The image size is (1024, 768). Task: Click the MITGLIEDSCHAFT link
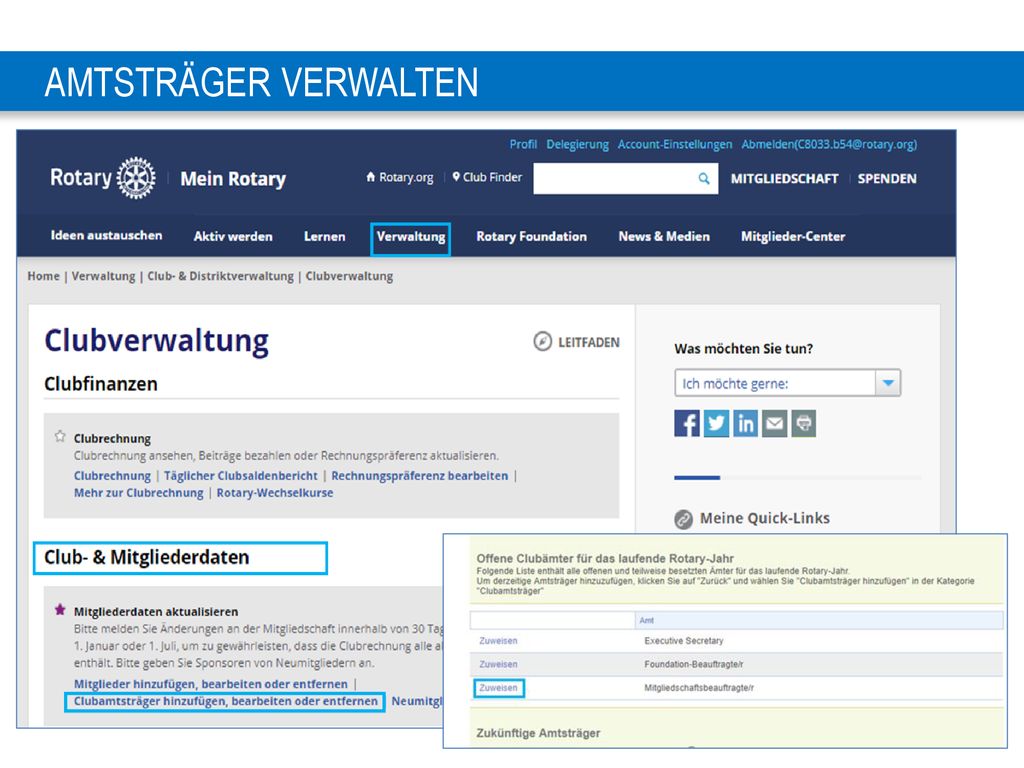[x=784, y=178]
